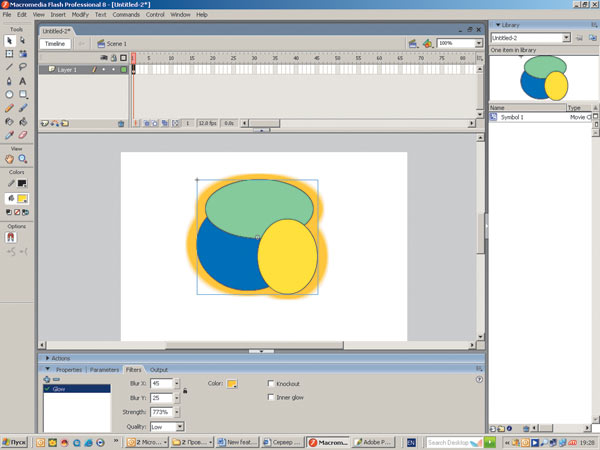Switch to the Properties tab
This screenshot has width=600, height=450.
point(68,369)
